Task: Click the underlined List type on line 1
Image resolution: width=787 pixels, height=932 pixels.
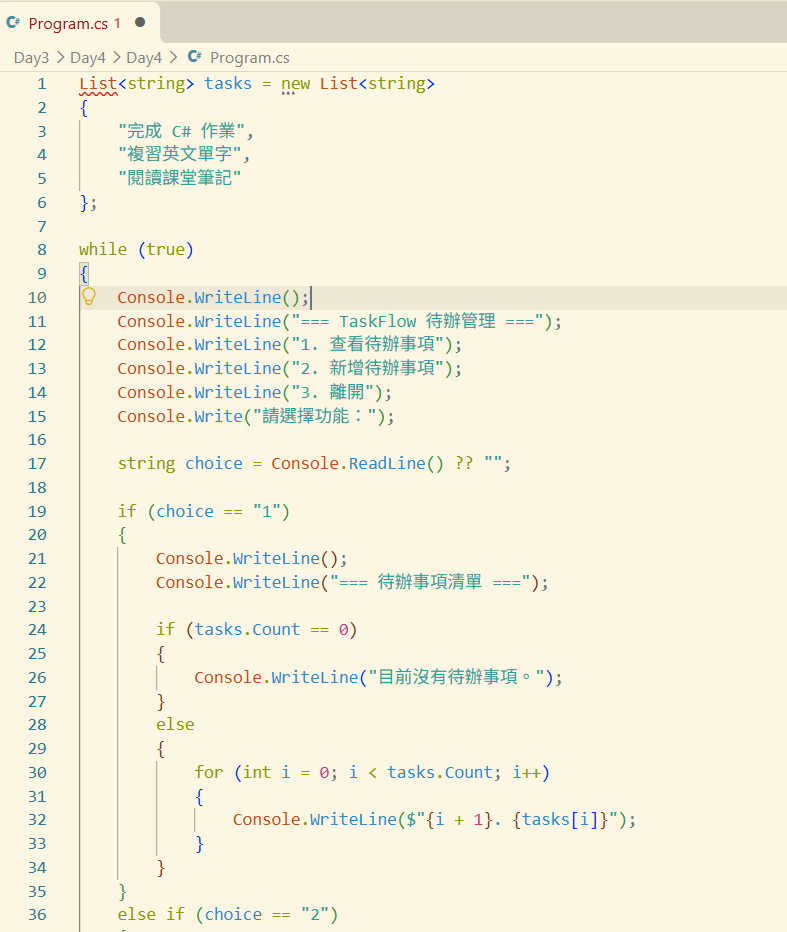Action: tap(98, 84)
